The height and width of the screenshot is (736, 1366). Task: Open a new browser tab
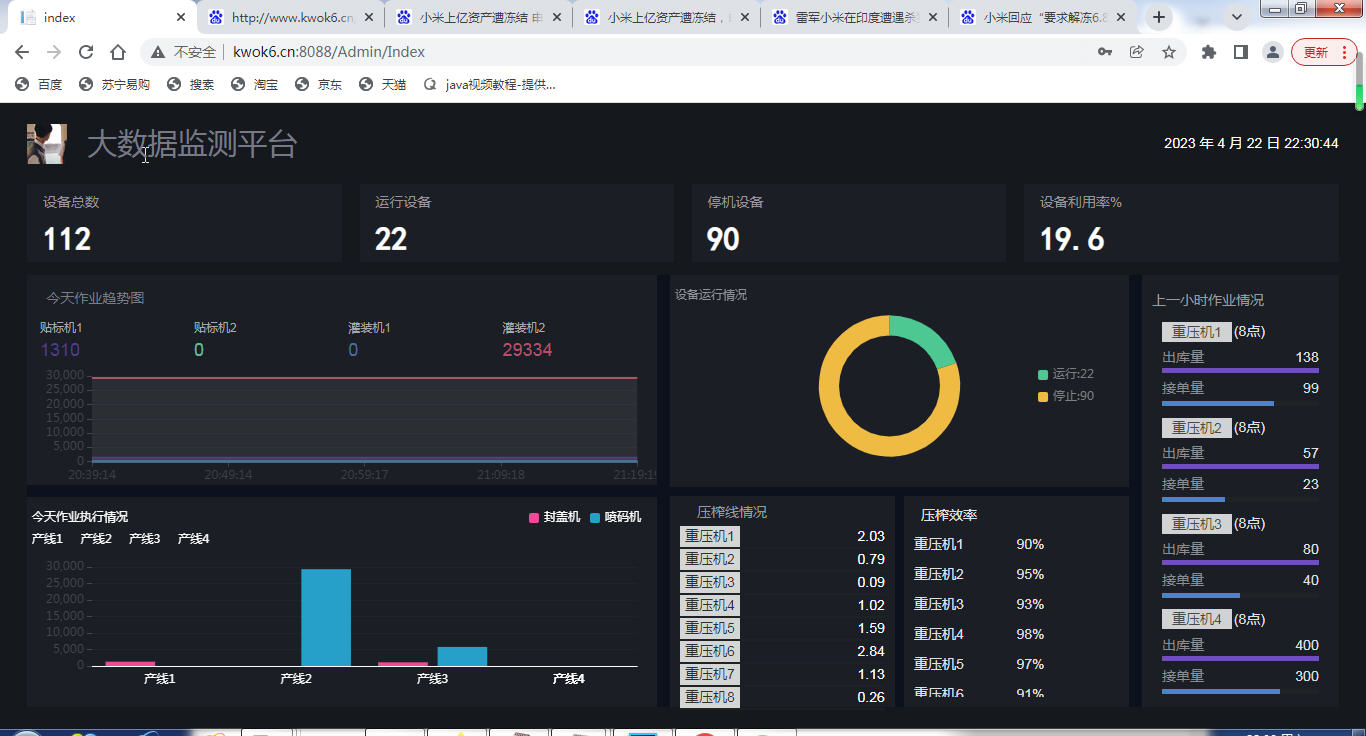(x=1159, y=17)
